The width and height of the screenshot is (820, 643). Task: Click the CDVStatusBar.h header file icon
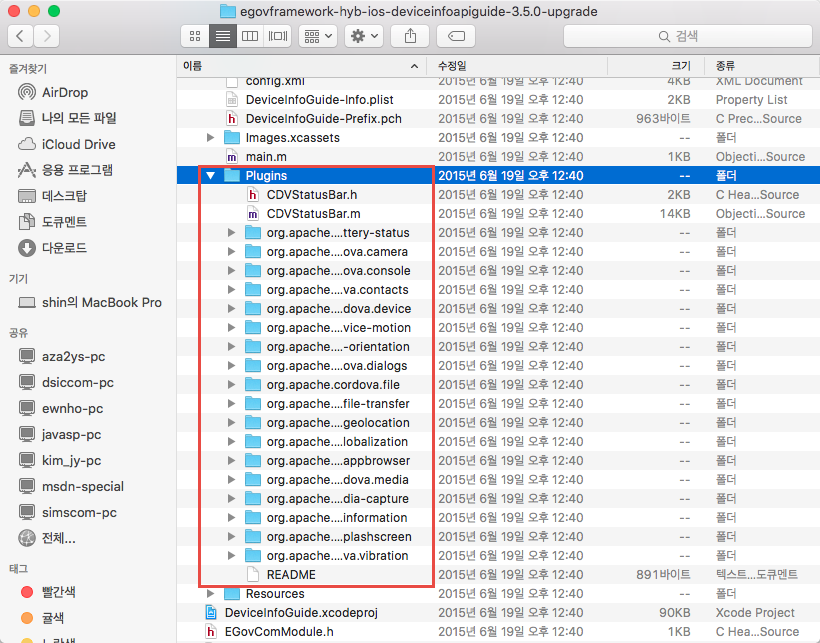point(253,195)
